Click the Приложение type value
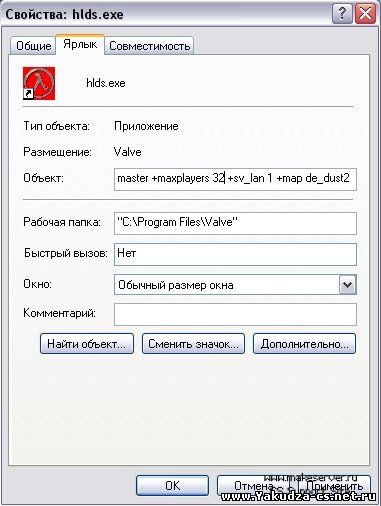381x506 pixels. pos(146,126)
